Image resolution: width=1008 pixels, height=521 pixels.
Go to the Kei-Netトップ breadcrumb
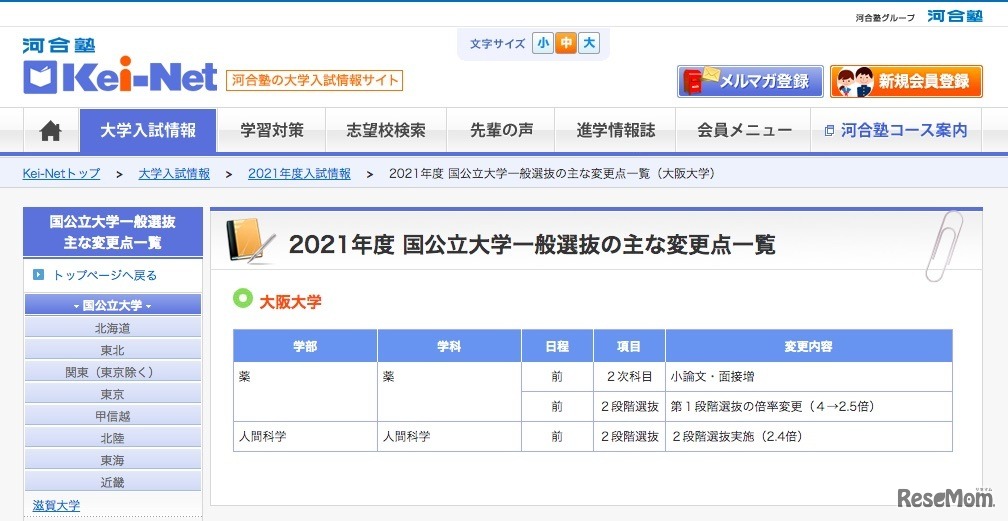[x=61, y=174]
